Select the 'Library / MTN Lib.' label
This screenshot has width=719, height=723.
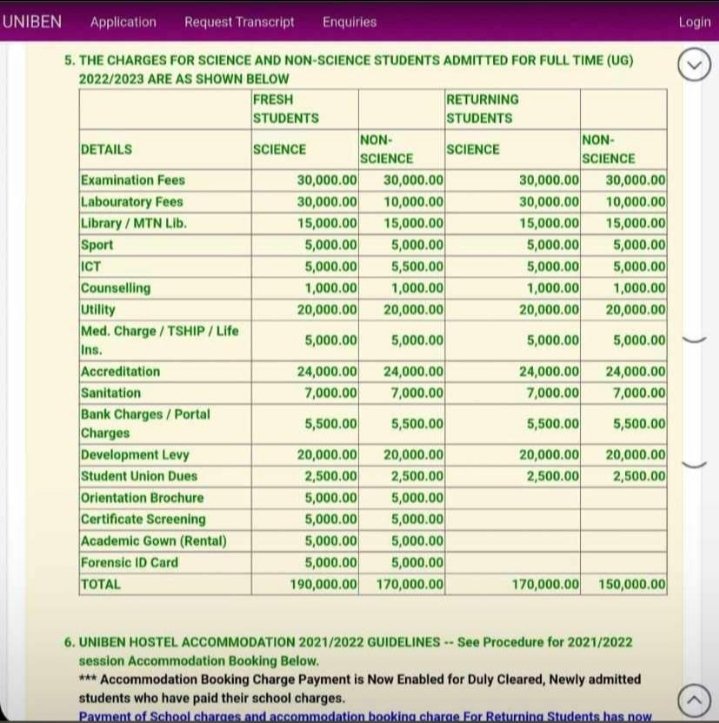click(134, 223)
